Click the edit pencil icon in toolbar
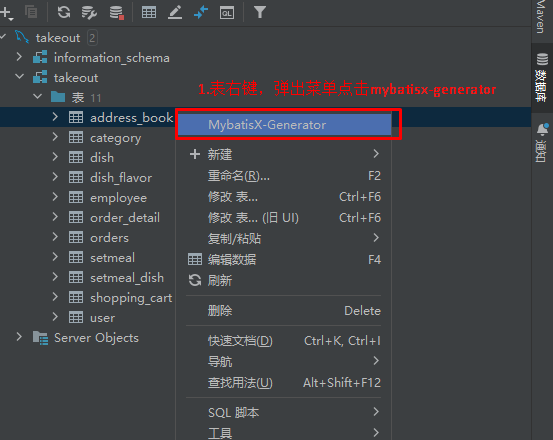 tap(175, 12)
